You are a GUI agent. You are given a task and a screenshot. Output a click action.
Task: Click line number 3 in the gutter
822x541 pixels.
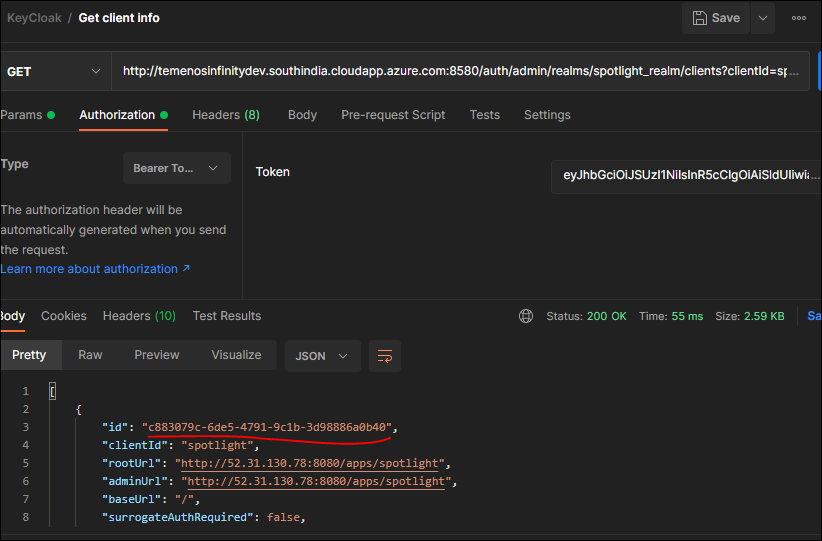(x=25, y=427)
